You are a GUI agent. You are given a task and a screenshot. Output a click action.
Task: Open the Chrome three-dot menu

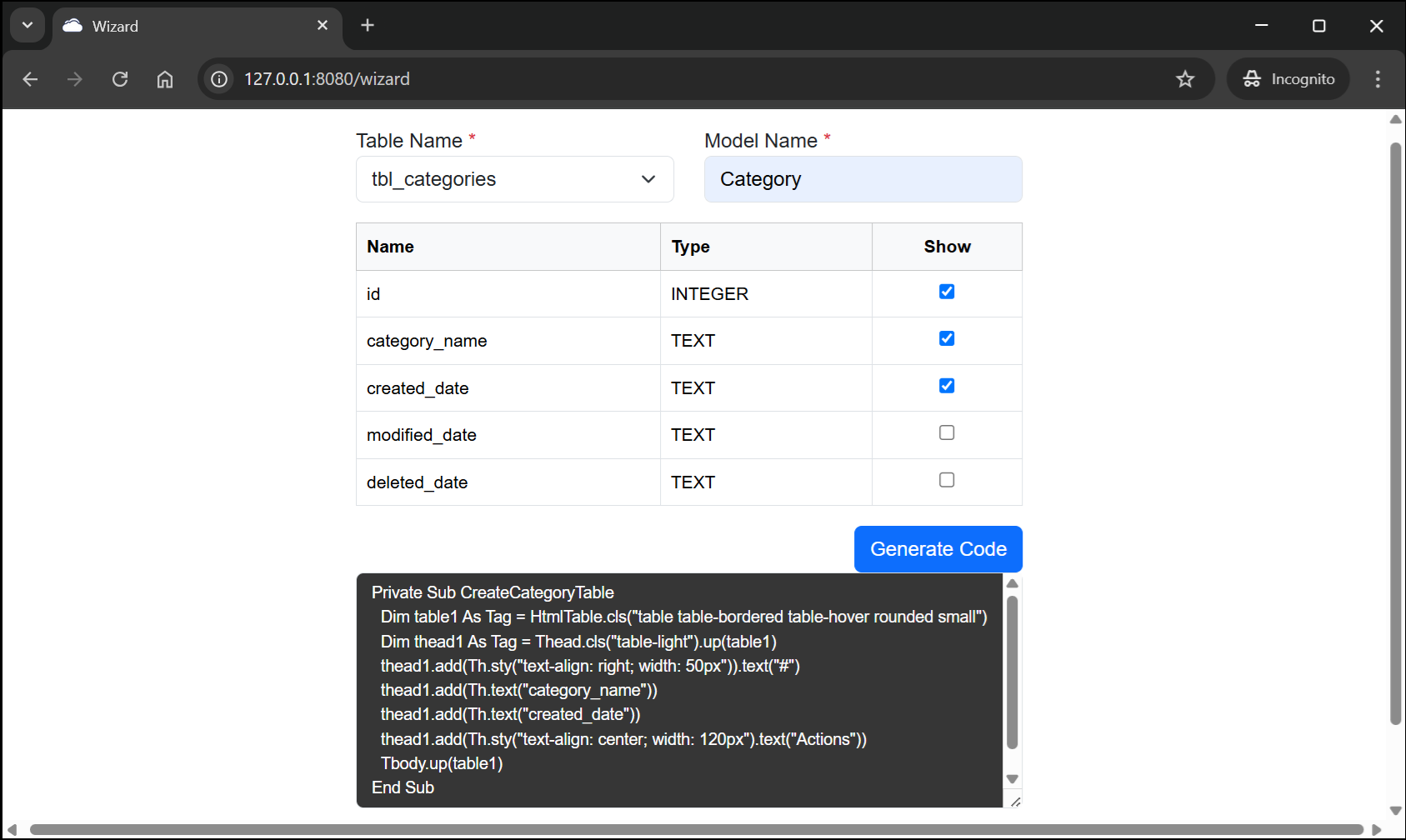point(1377,79)
